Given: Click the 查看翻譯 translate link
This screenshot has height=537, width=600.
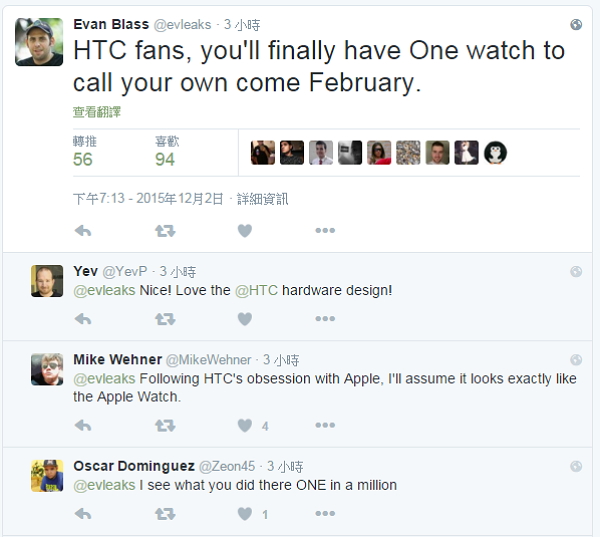Looking at the screenshot, I should tap(97, 113).
